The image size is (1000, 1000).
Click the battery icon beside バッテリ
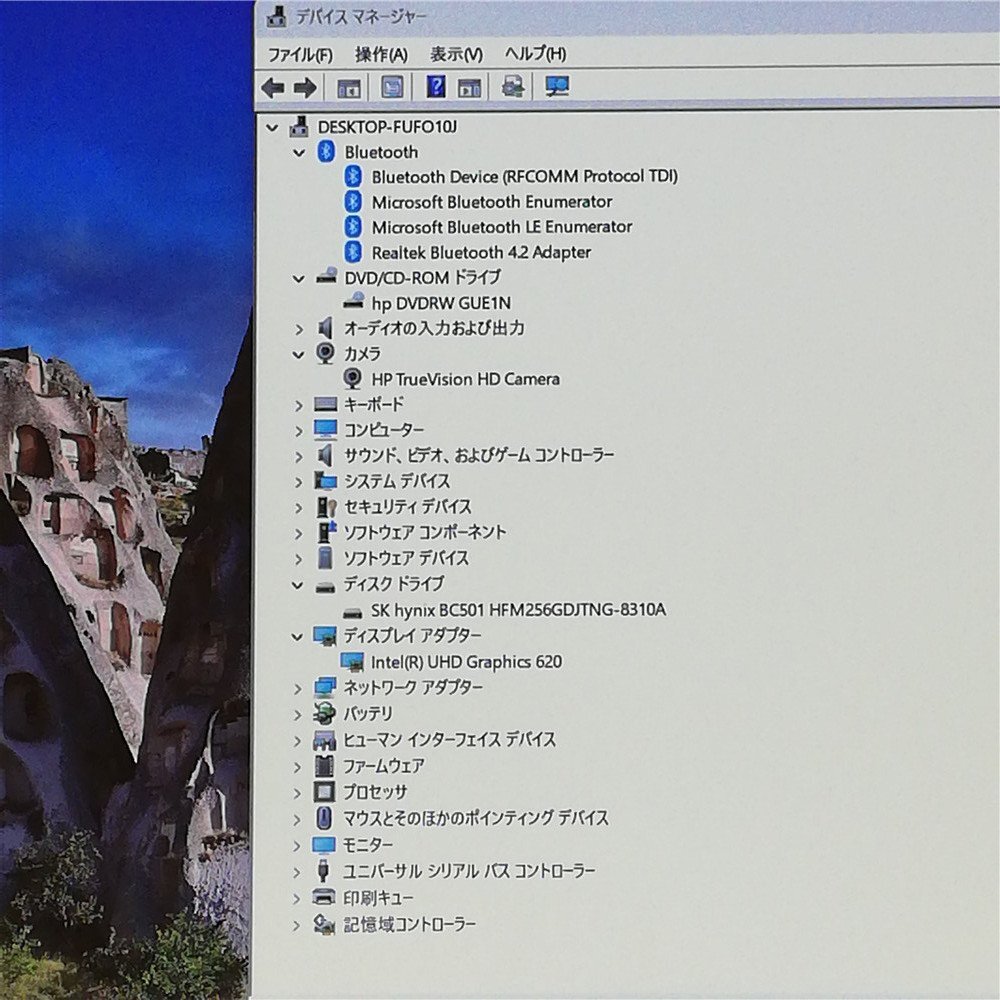click(x=324, y=714)
